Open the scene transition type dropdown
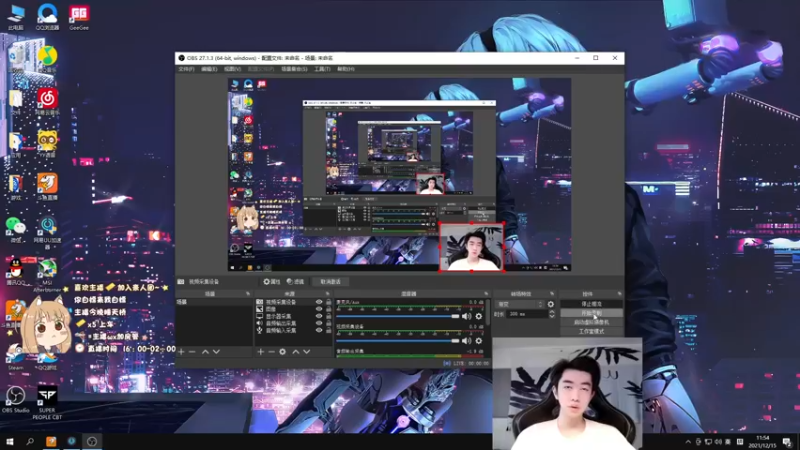 [x=520, y=304]
